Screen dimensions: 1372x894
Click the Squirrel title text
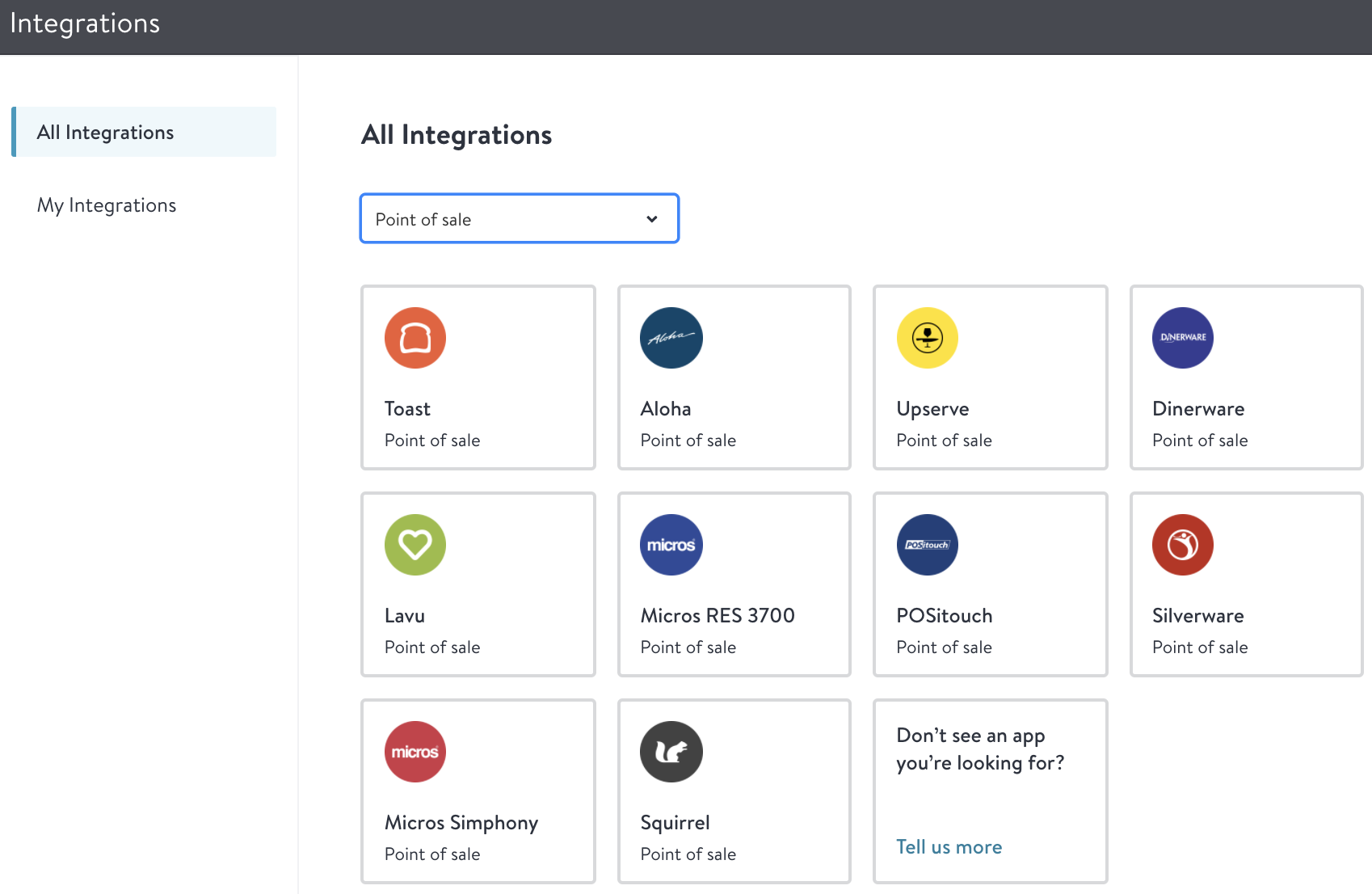tap(675, 824)
